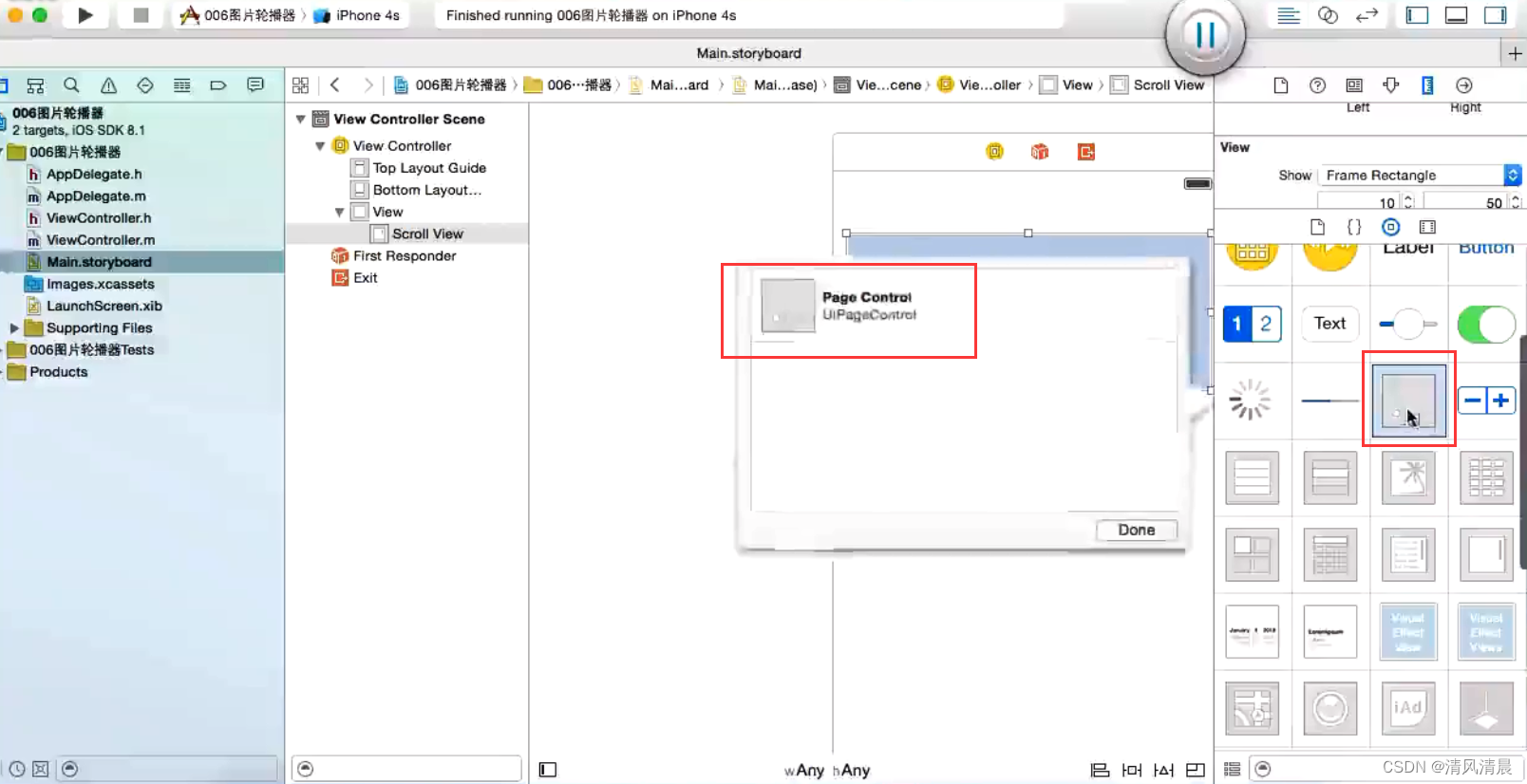Collapse the View outline item
This screenshot has width=1527, height=784.
[339, 212]
